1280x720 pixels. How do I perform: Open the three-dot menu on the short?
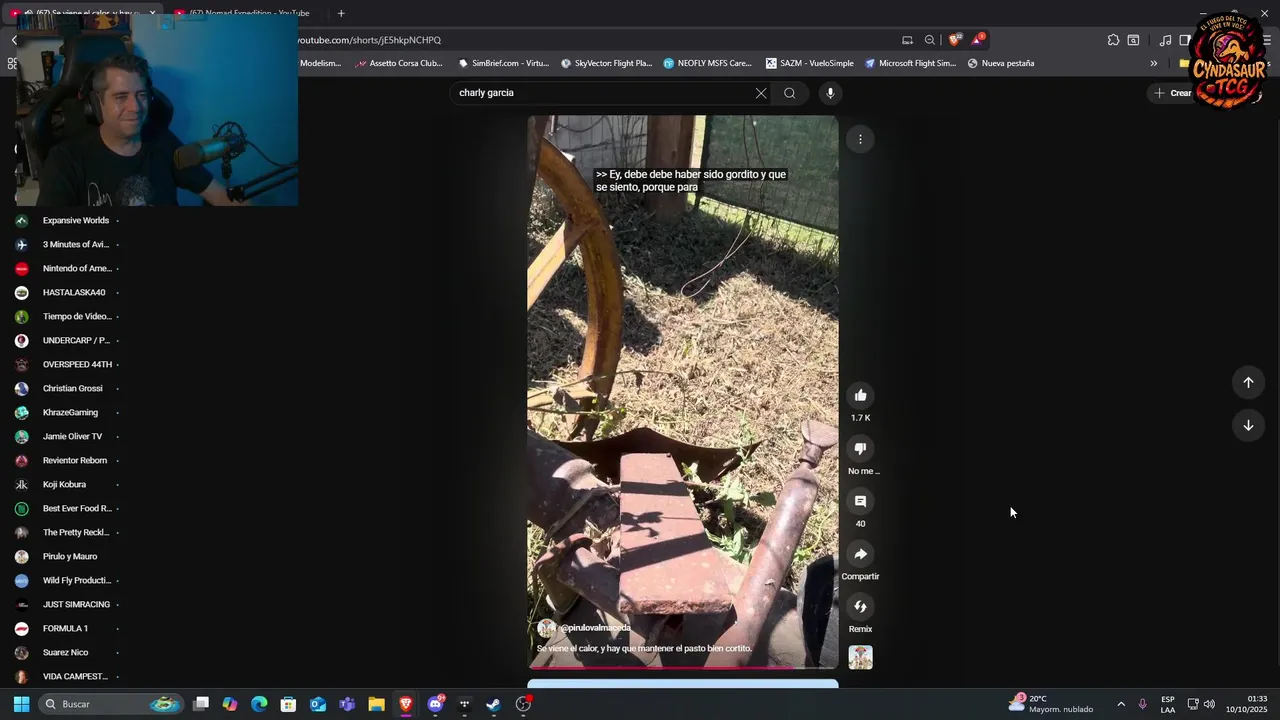[860, 139]
